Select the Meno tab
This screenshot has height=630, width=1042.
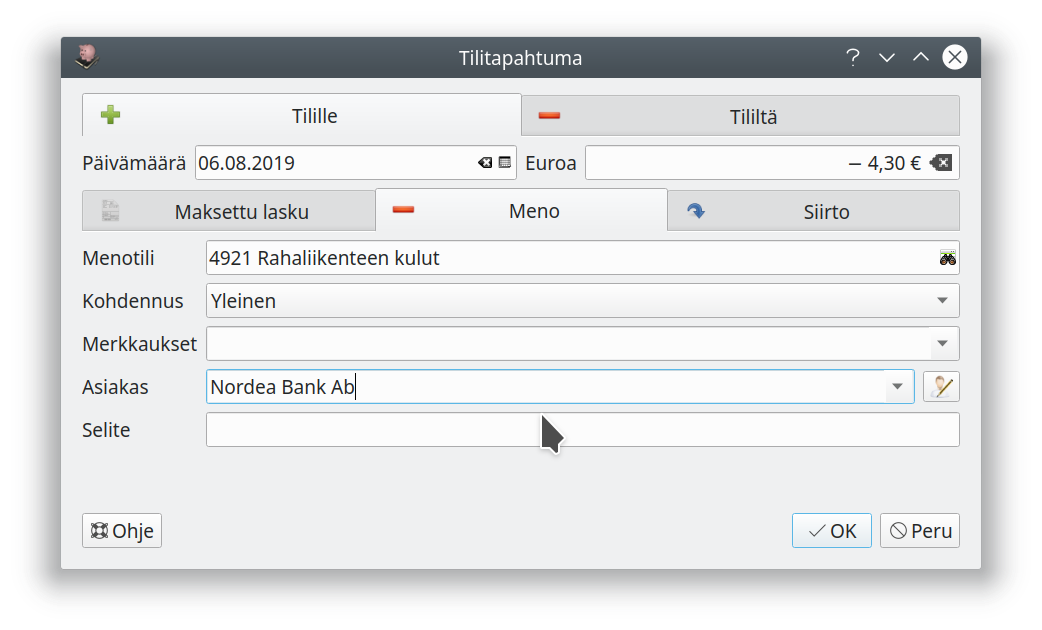521,211
